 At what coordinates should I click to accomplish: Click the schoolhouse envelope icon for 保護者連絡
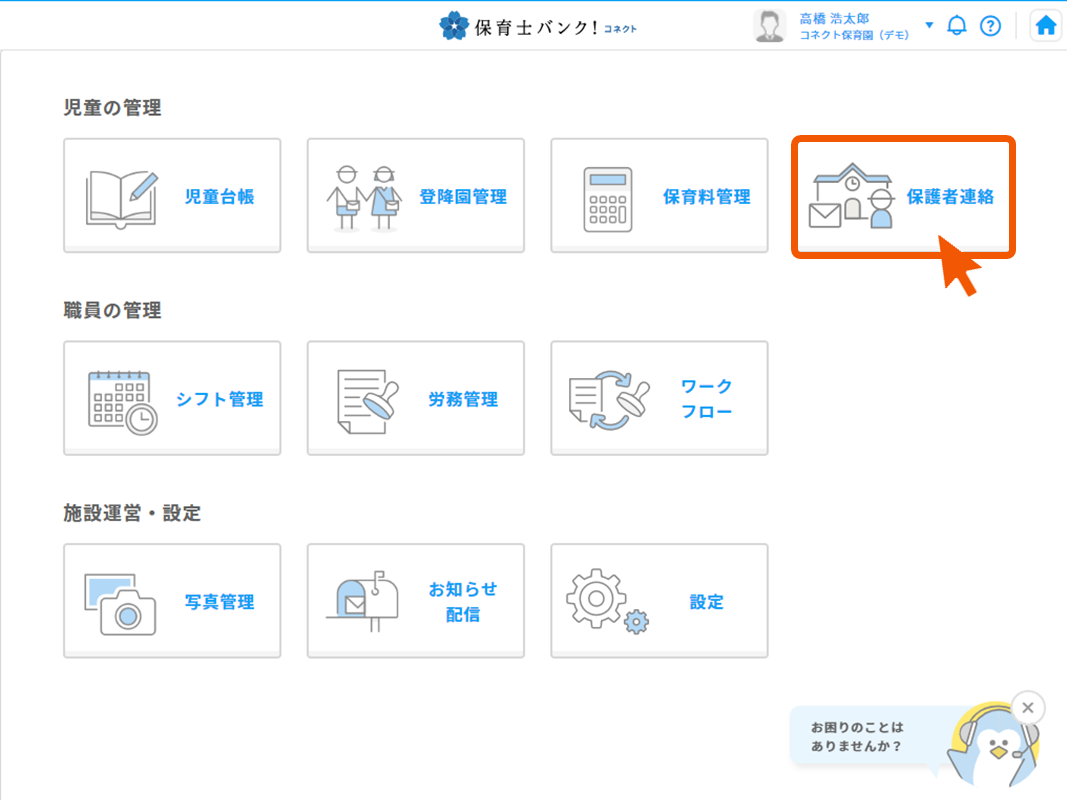coord(850,197)
